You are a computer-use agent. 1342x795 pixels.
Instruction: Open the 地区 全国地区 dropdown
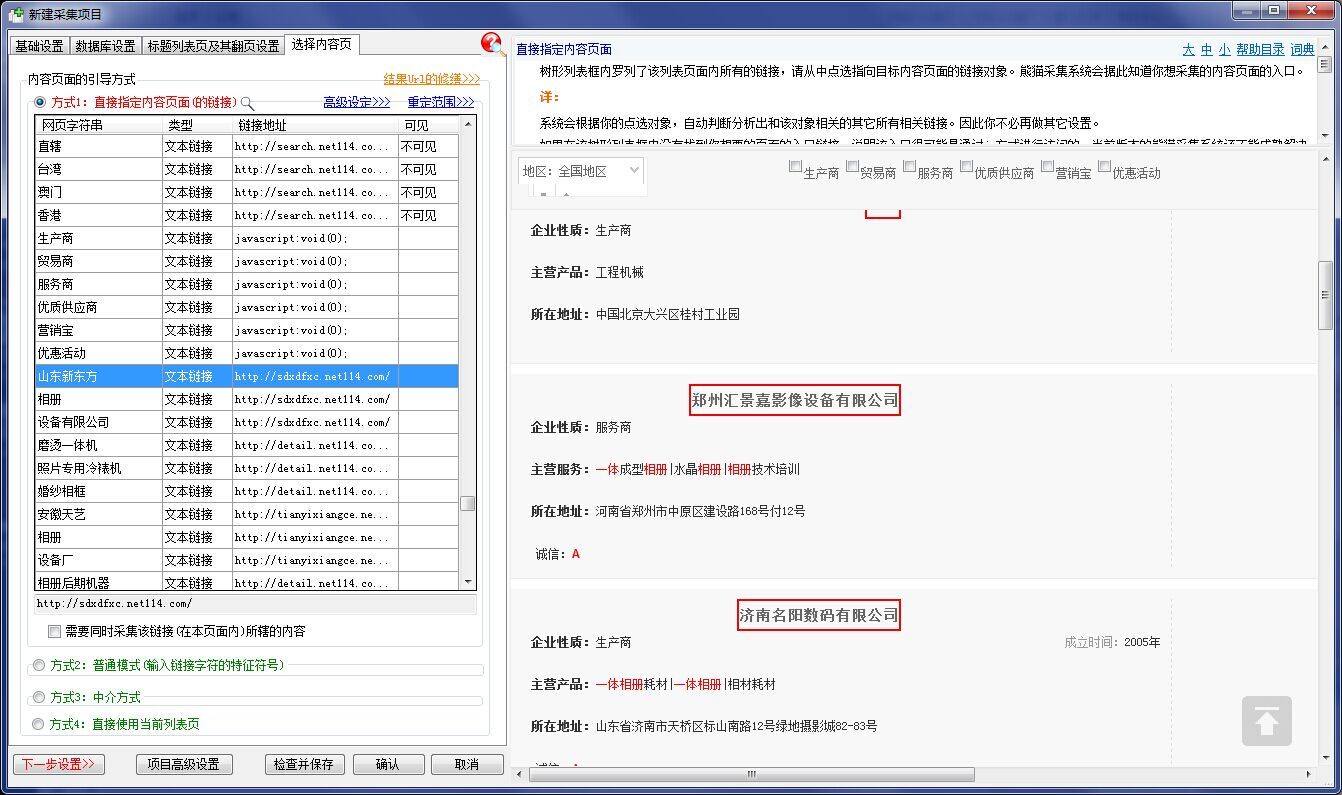click(581, 171)
